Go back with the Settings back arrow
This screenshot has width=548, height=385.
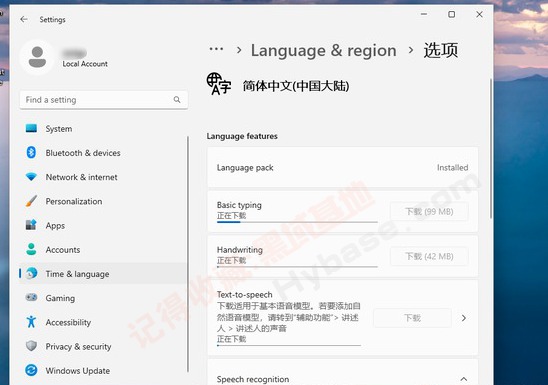(x=24, y=19)
